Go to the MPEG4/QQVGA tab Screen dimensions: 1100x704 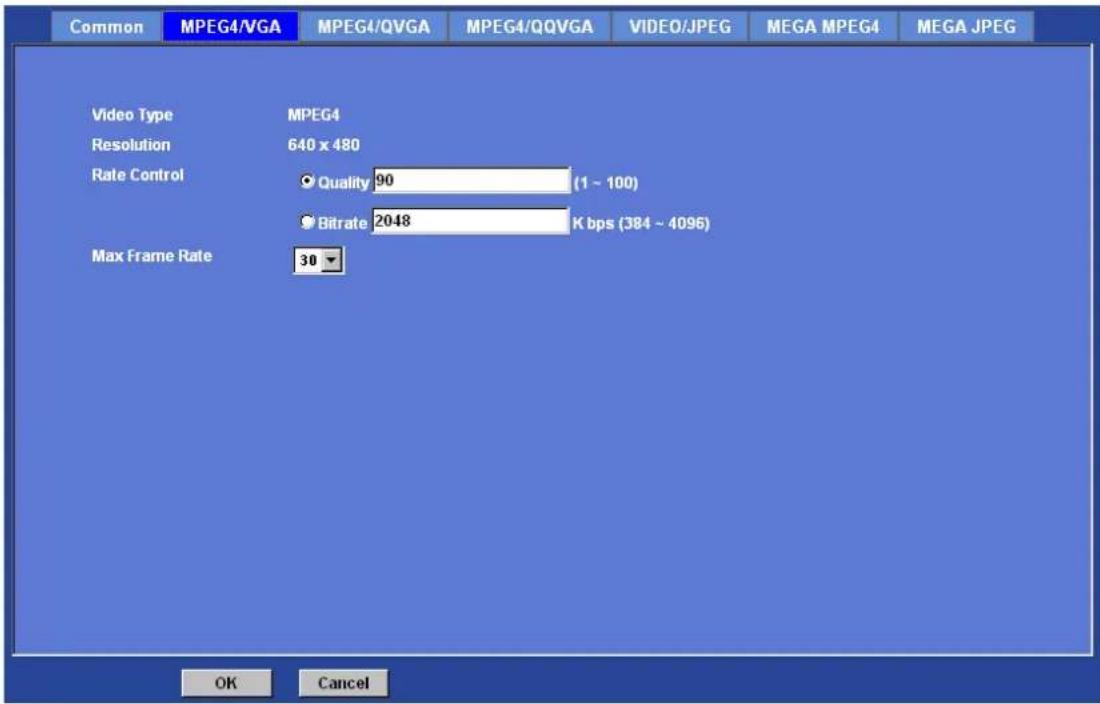pos(530,27)
